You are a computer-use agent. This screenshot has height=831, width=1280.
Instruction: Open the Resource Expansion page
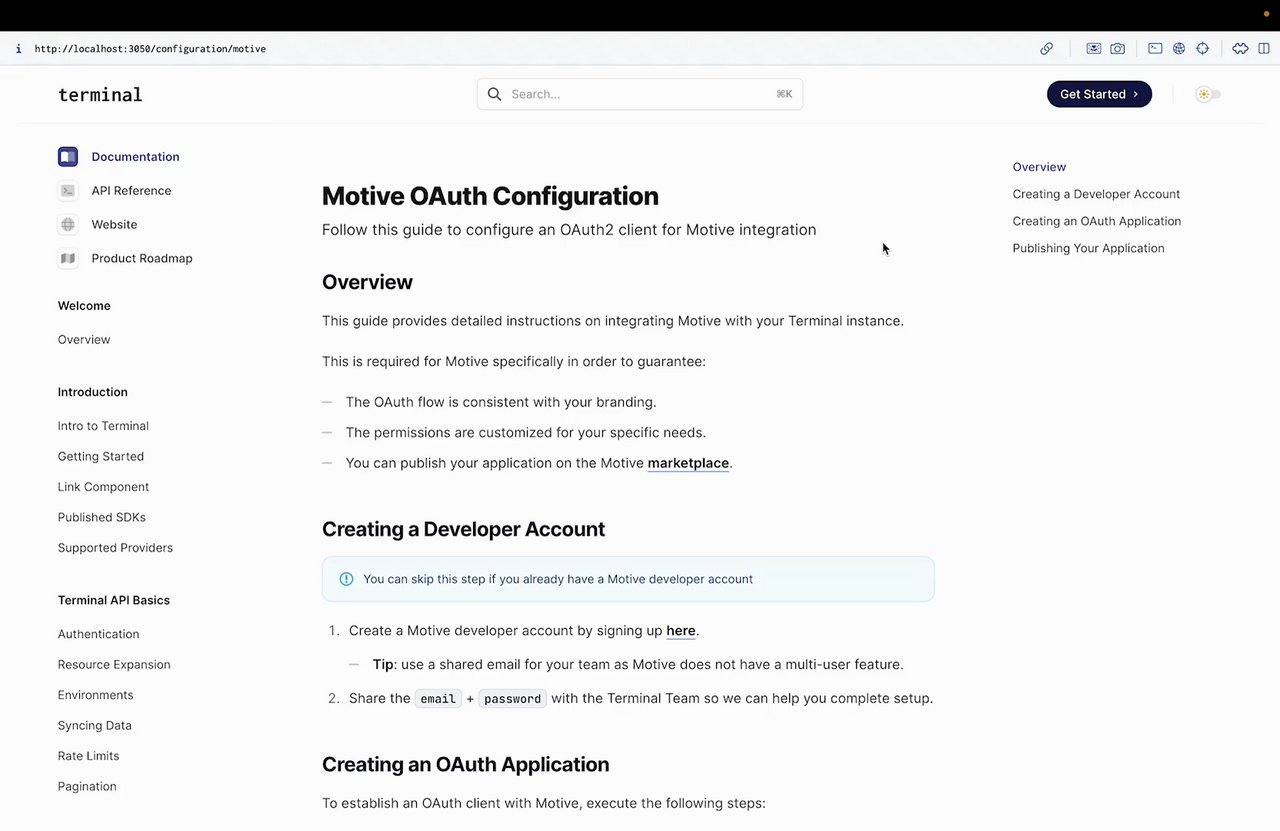[114, 665]
